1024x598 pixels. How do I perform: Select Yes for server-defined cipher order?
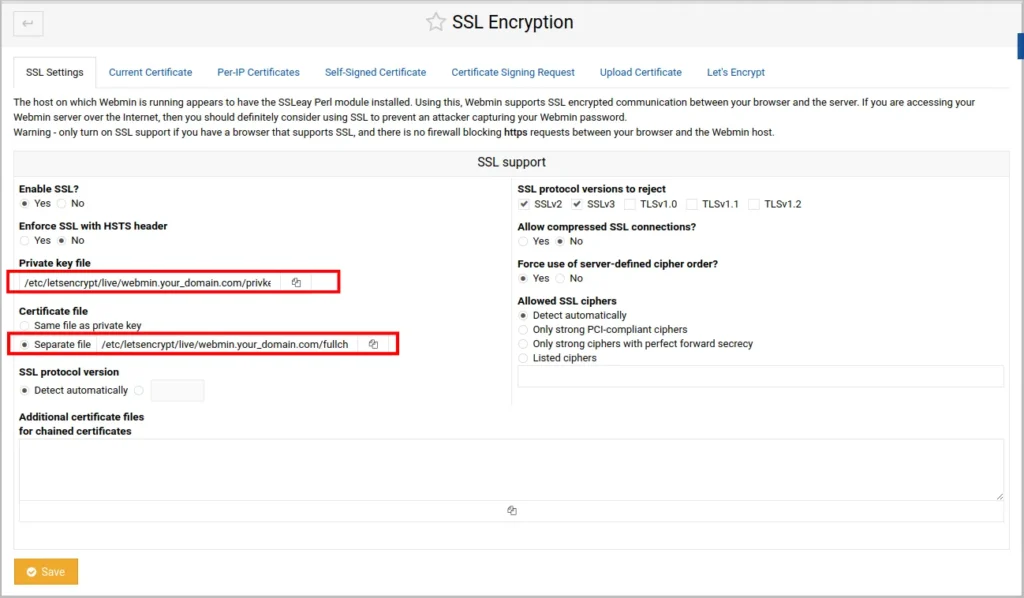coord(523,279)
